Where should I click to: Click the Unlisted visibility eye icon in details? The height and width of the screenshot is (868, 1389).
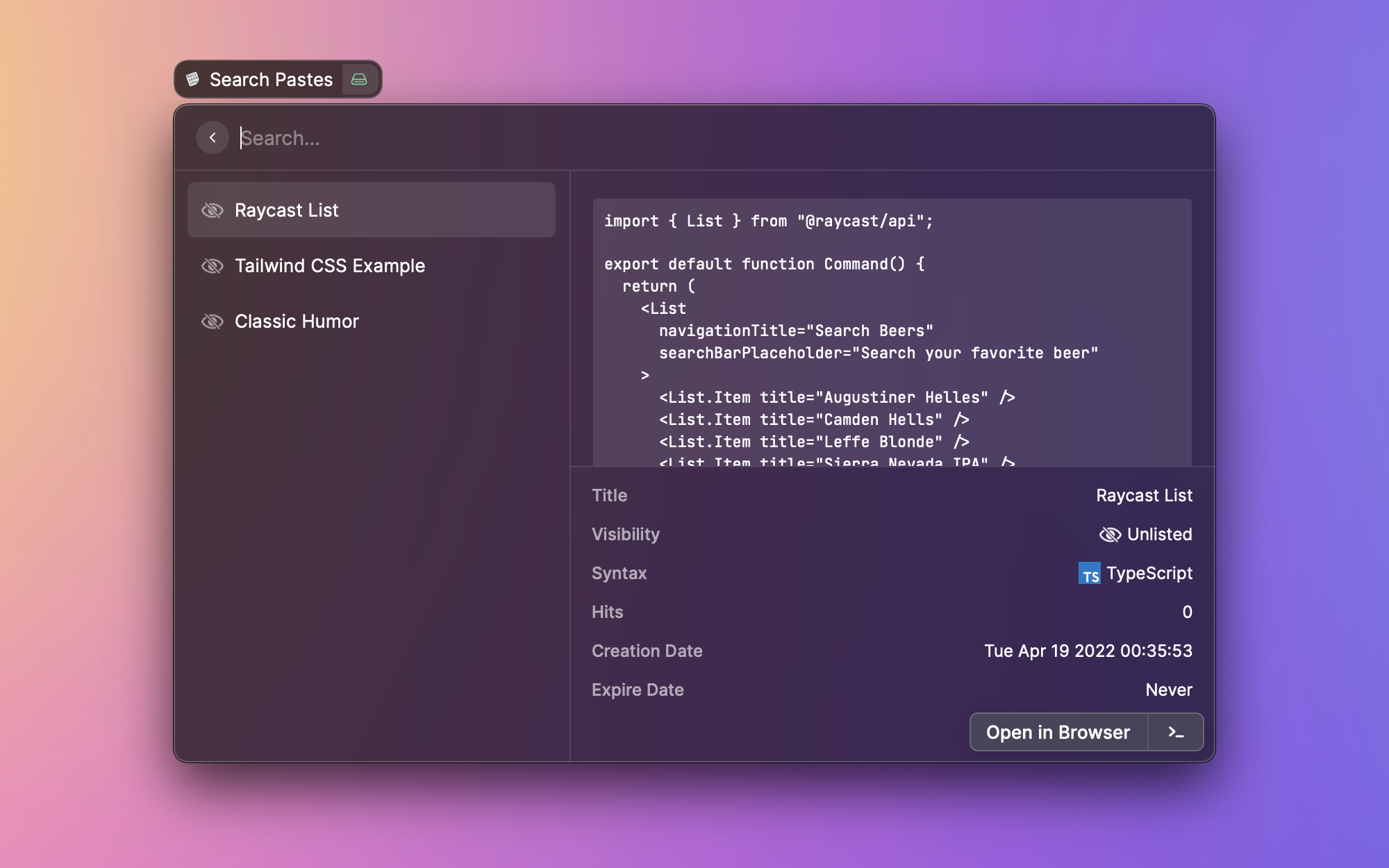(1110, 535)
